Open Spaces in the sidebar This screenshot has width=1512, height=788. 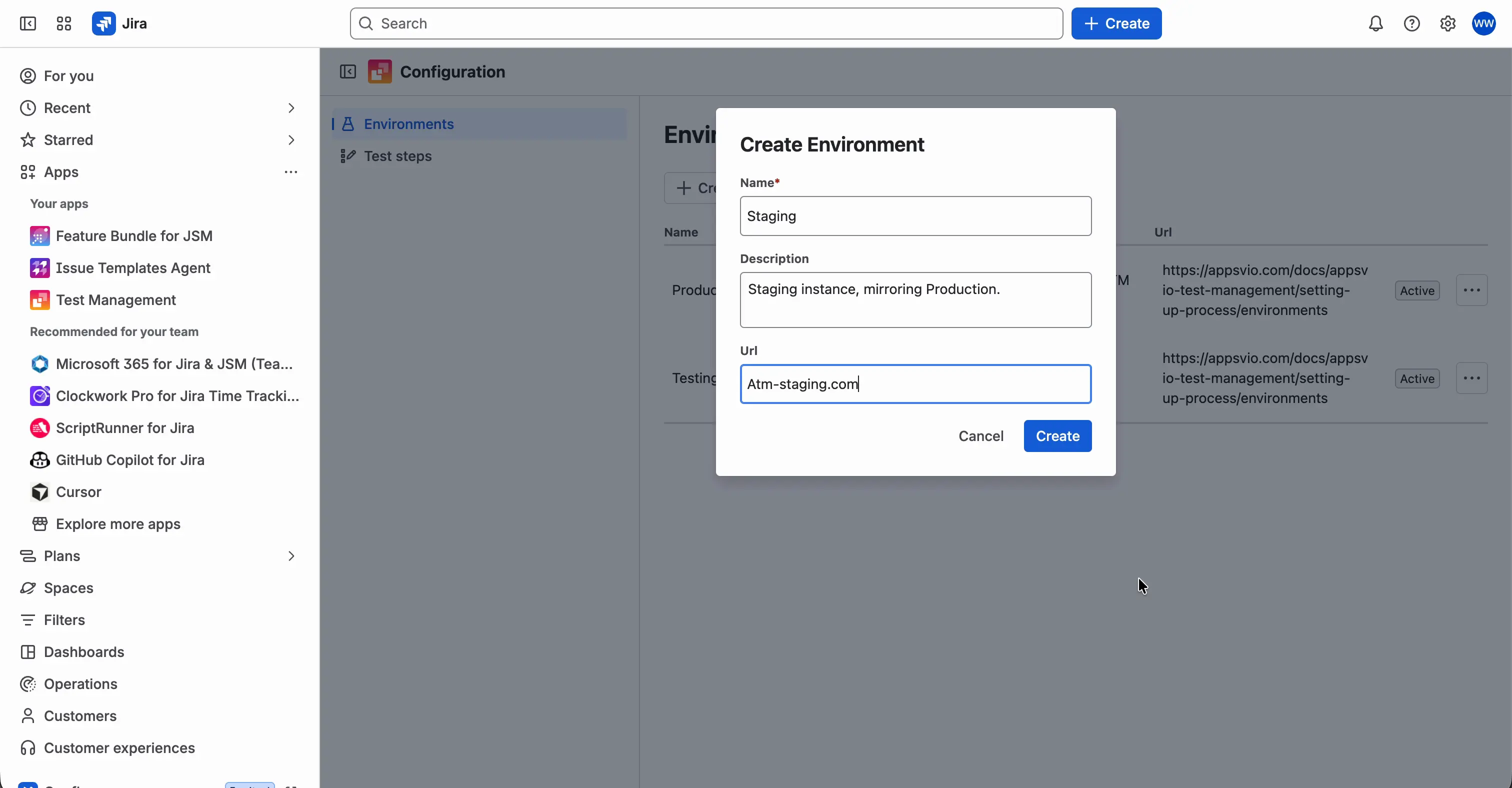(x=158, y=588)
